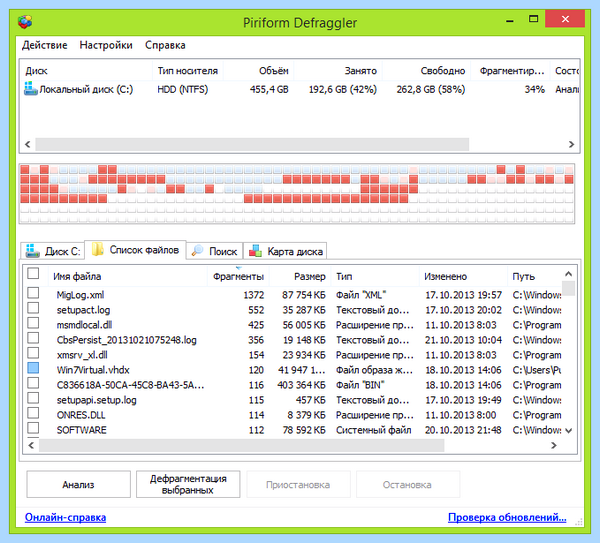This screenshot has width=600, height=543.
Task: Click the Занято column header in drive list
Action: tap(338, 71)
